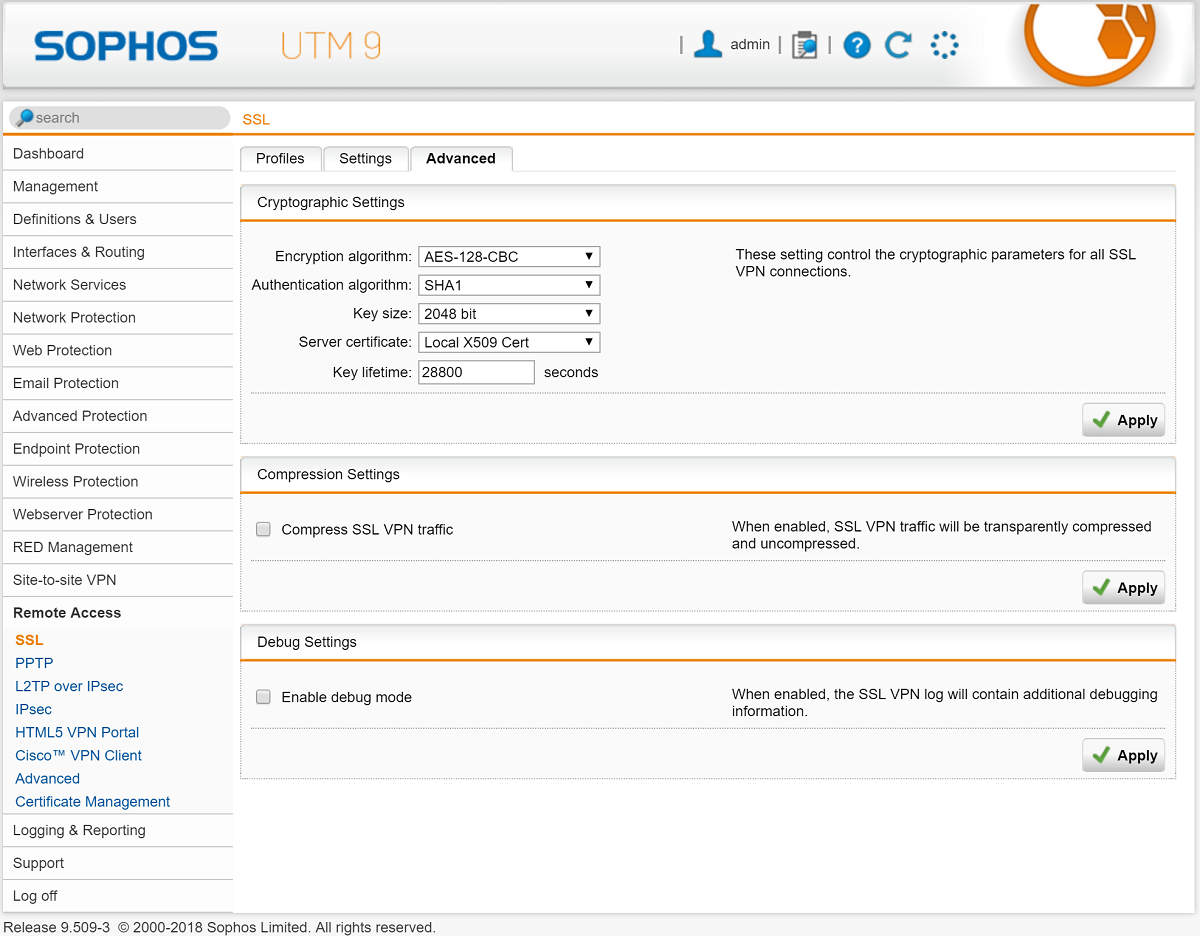Expand Advanced Protection menu

tap(118, 417)
